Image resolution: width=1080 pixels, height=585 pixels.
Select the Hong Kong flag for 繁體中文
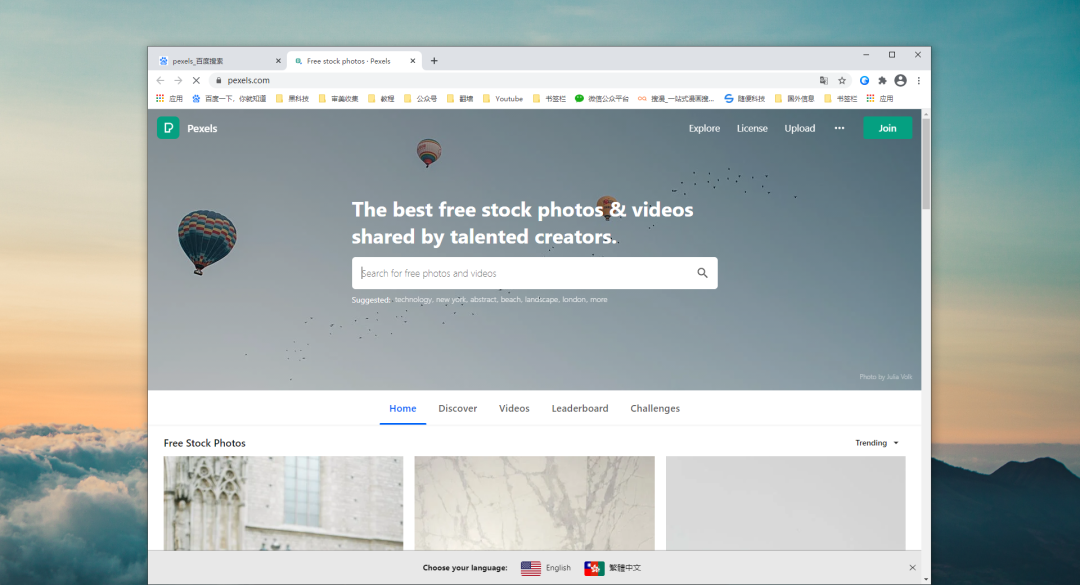[594, 568]
